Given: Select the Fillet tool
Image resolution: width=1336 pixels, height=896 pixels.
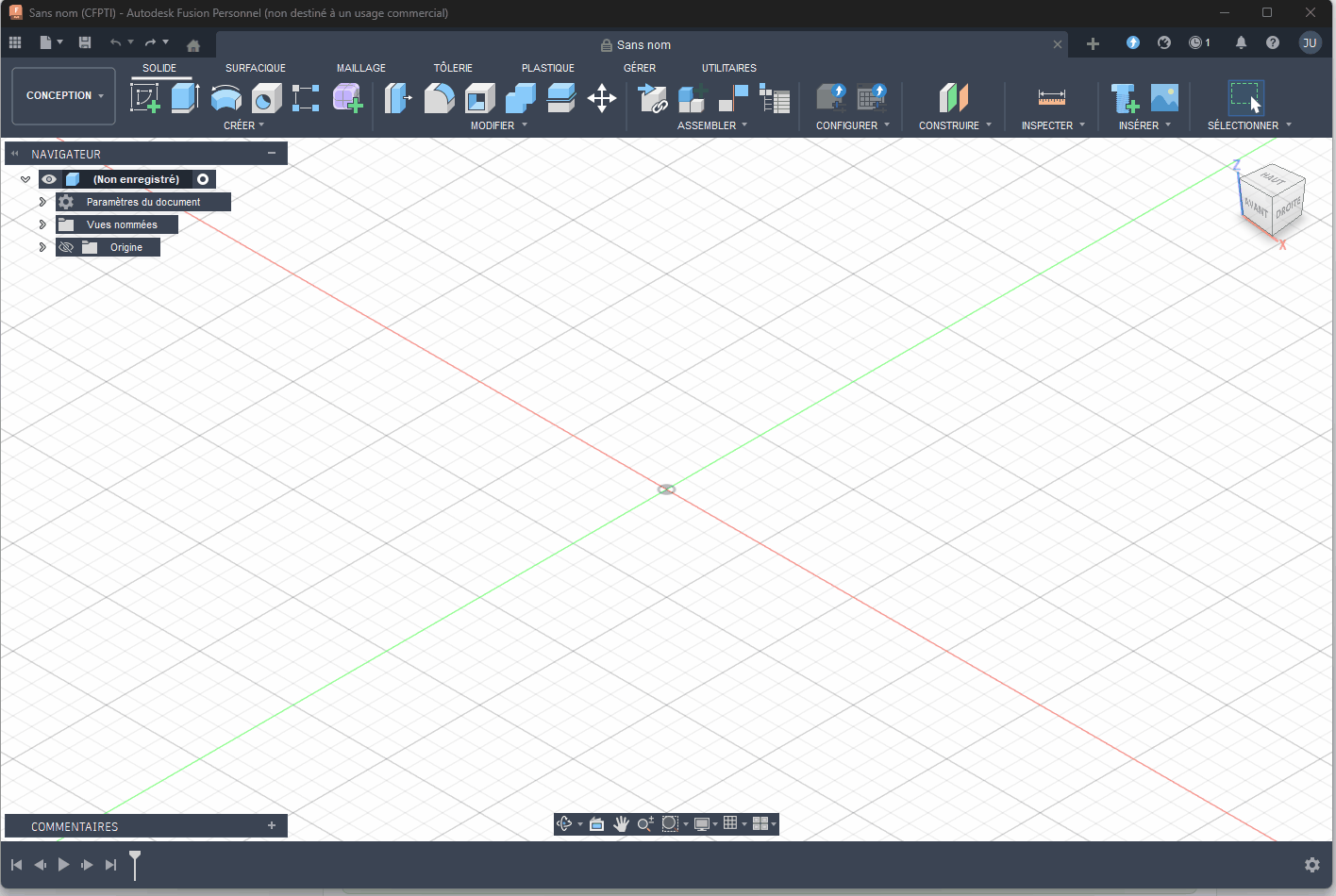Looking at the screenshot, I should point(440,97).
